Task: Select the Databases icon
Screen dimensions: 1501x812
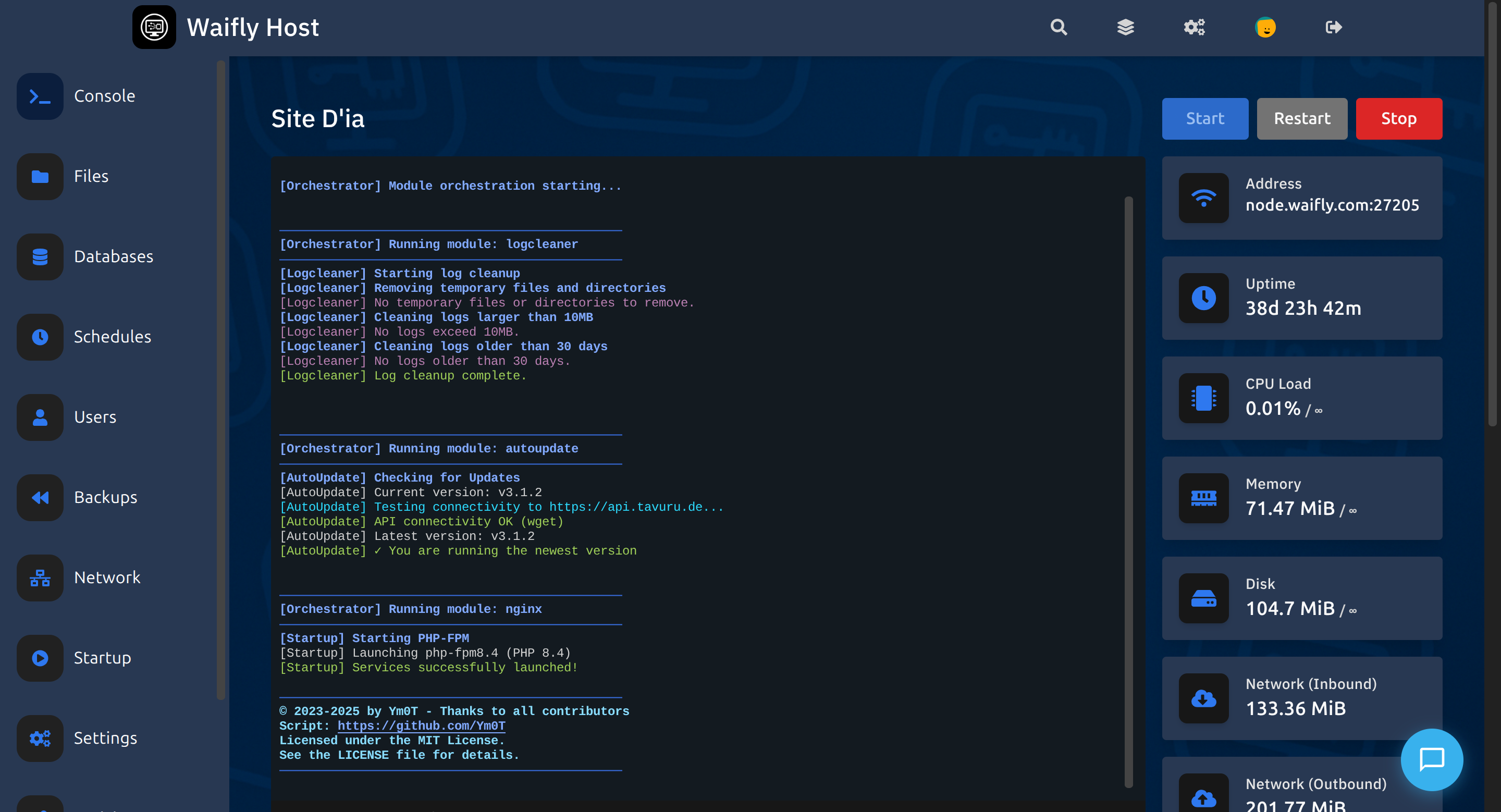Action: coord(40,256)
